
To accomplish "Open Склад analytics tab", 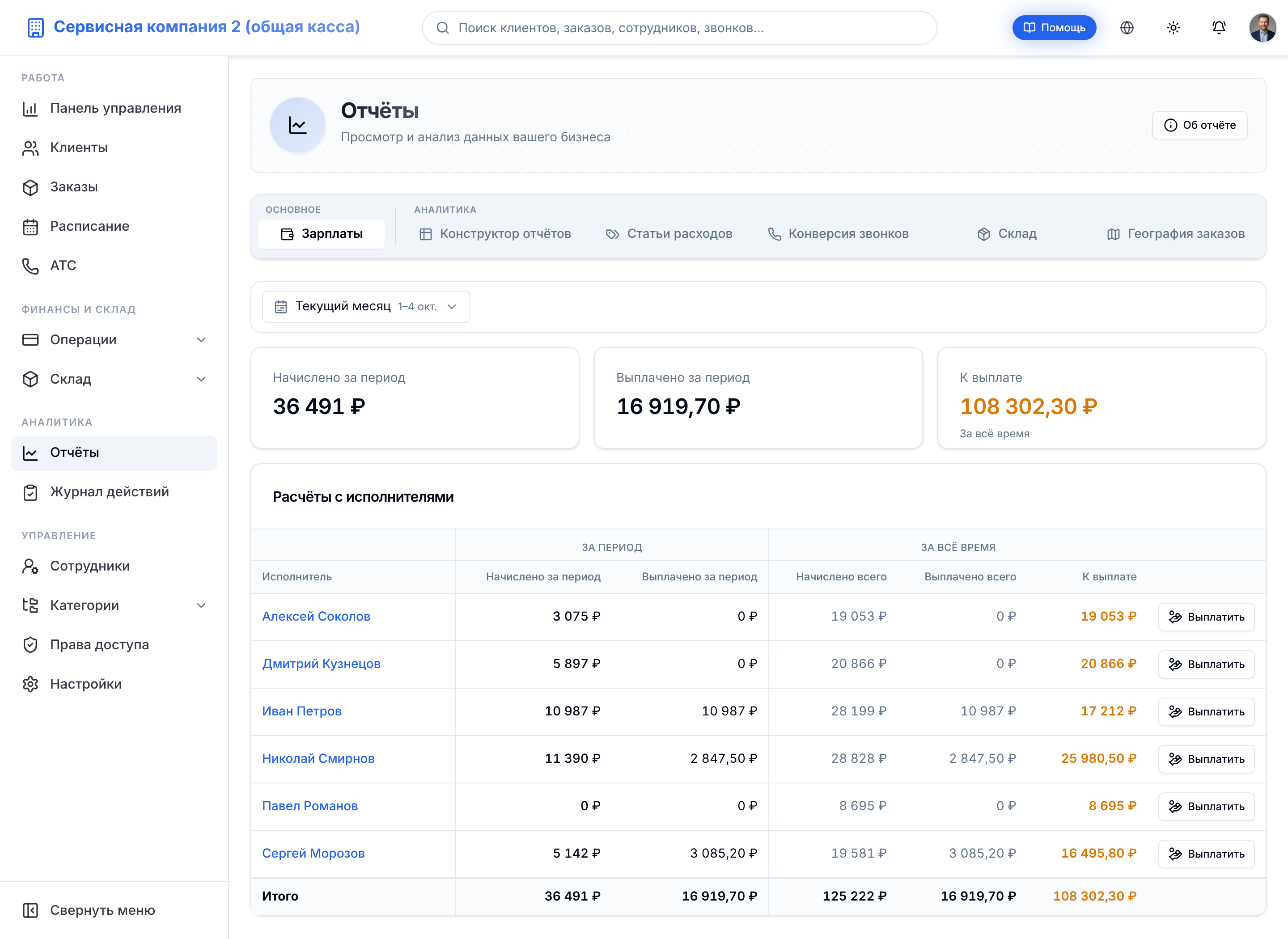I will [x=1007, y=233].
